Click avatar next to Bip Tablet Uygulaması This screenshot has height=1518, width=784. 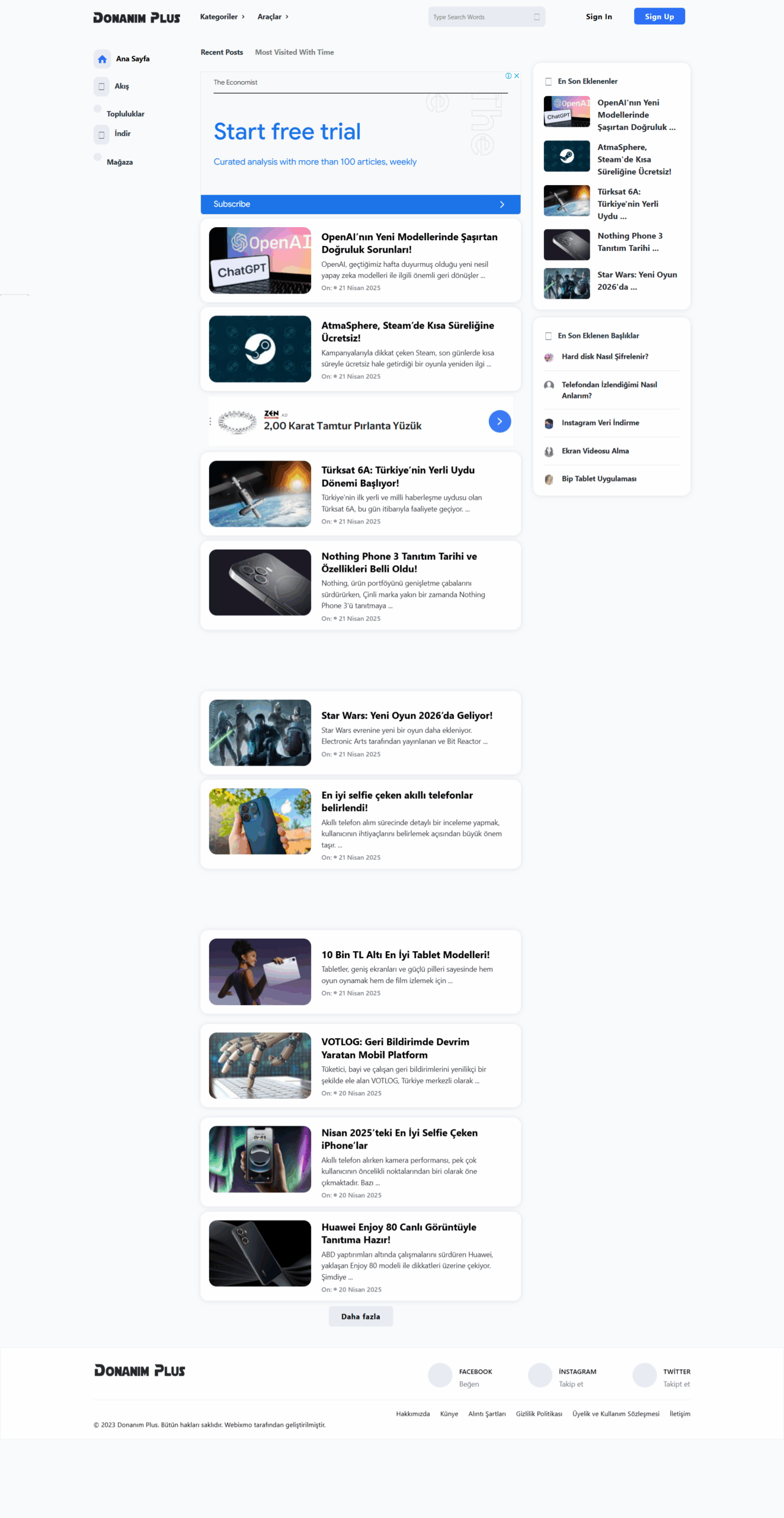tap(549, 479)
